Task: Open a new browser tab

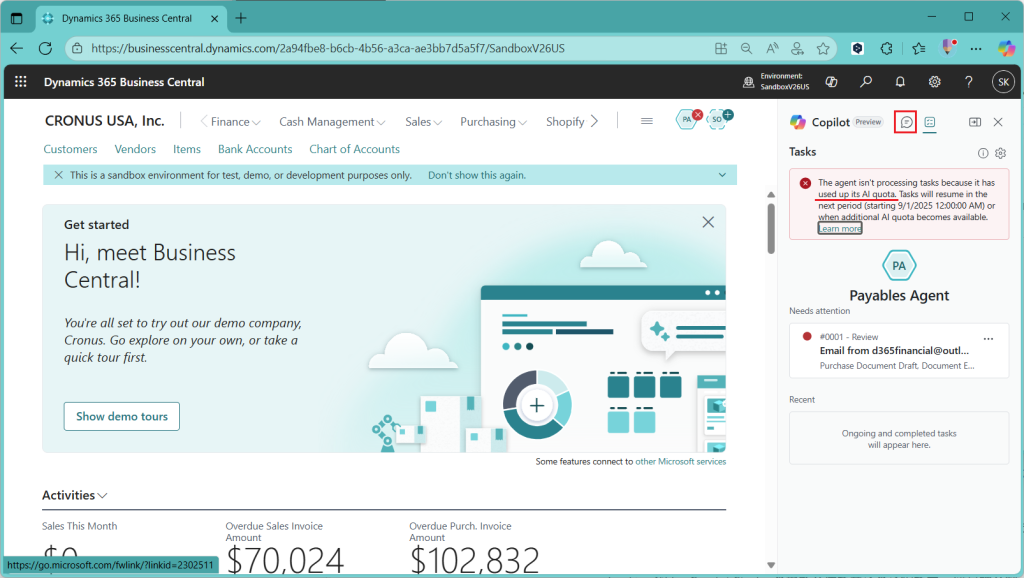Action: pos(241,18)
